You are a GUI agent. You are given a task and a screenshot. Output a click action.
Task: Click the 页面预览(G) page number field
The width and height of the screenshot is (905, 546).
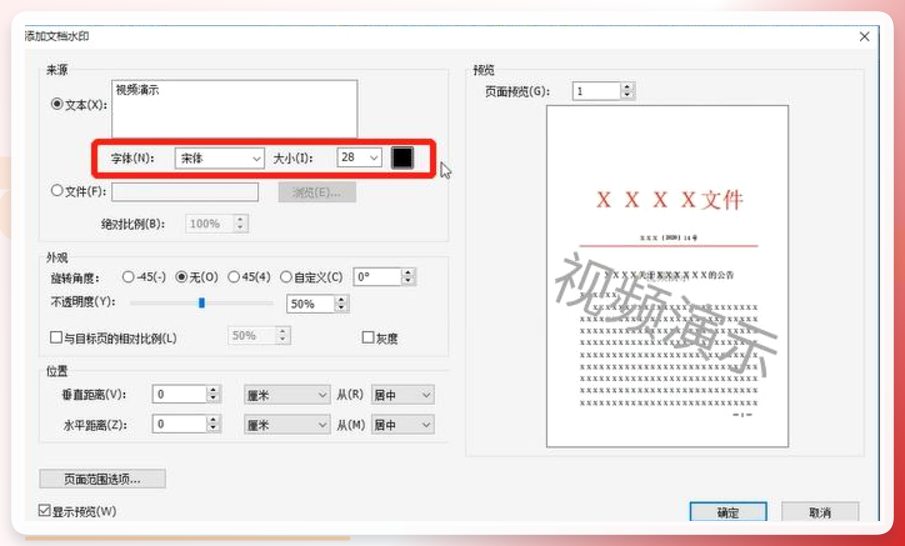597,91
